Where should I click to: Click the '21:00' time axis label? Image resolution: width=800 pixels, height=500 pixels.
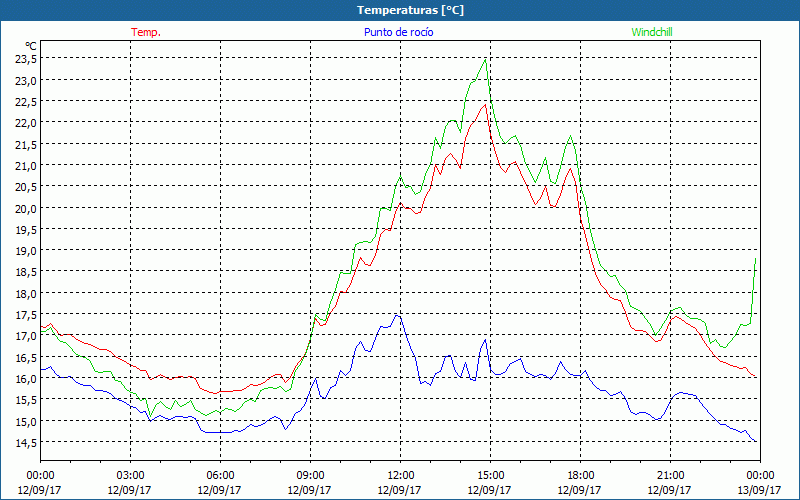tap(670, 476)
